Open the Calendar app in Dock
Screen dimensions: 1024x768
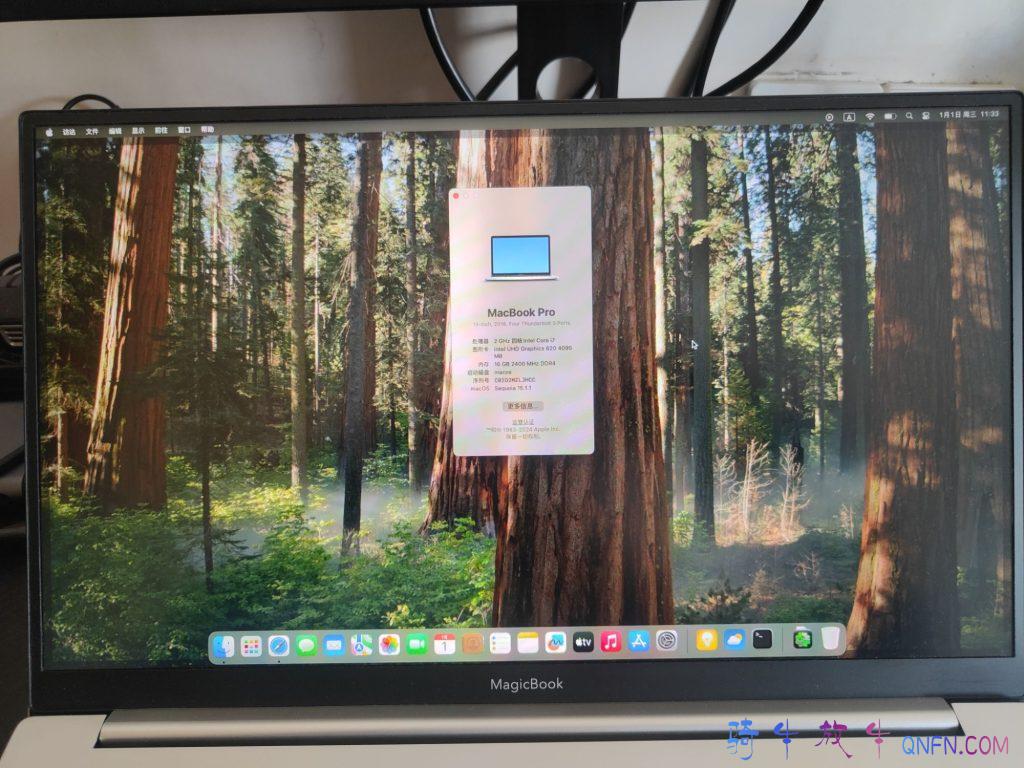click(445, 644)
